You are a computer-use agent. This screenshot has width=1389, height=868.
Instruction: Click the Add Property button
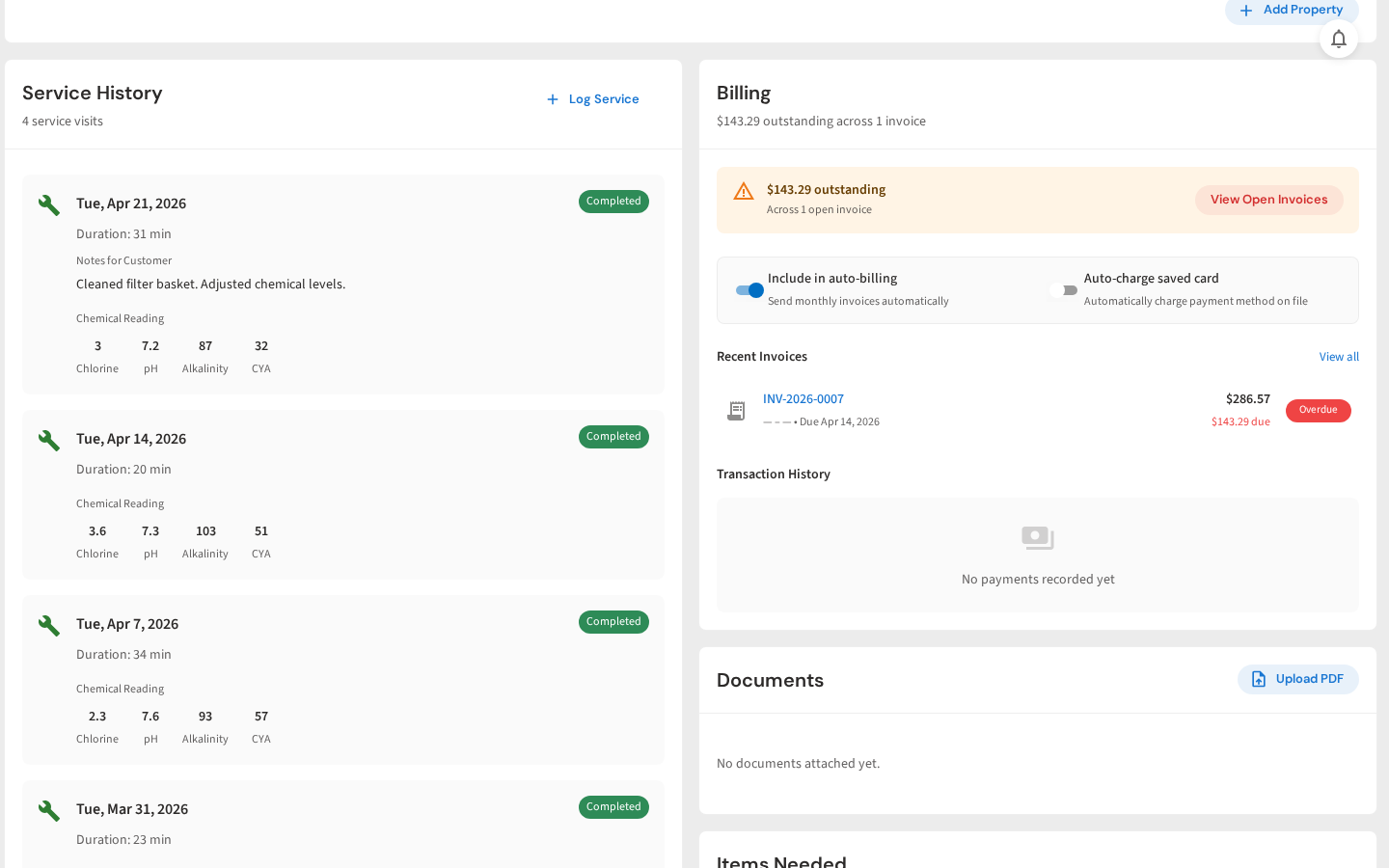pyautogui.click(x=1292, y=11)
